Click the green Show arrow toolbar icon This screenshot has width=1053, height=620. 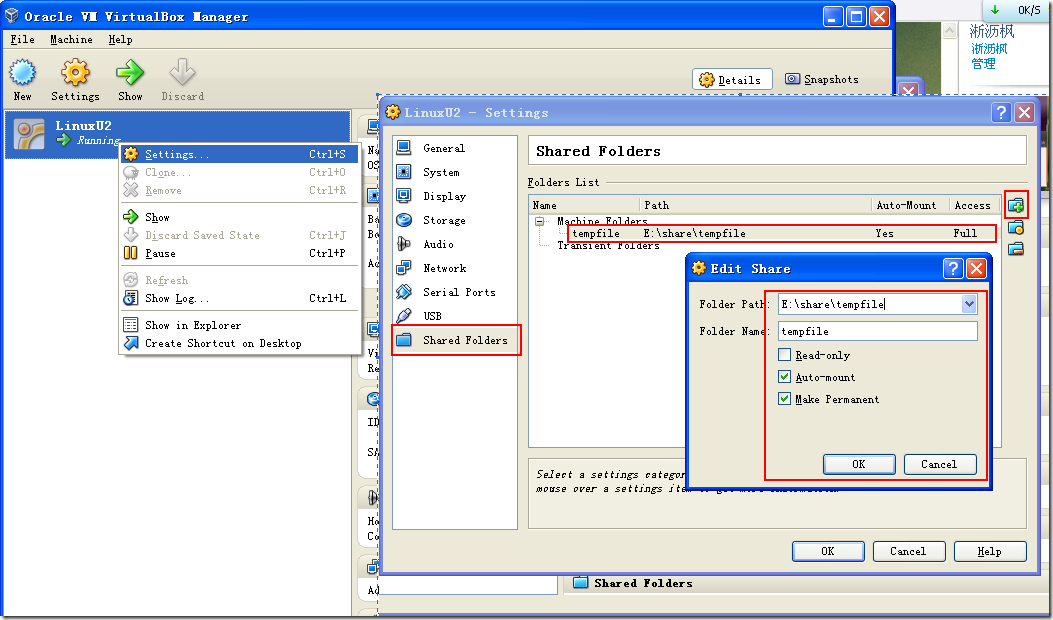coord(130,73)
